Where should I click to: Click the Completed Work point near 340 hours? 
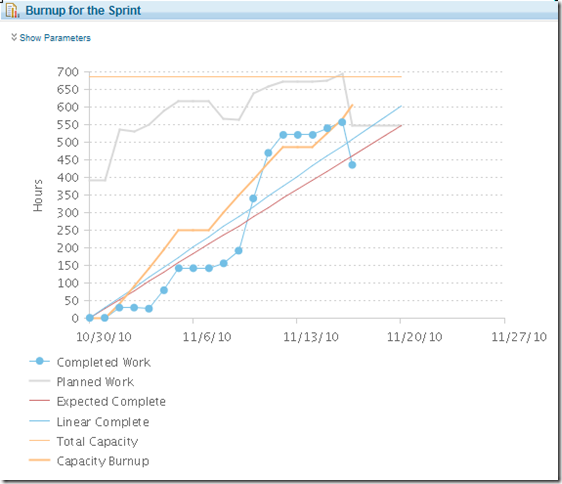253,198
